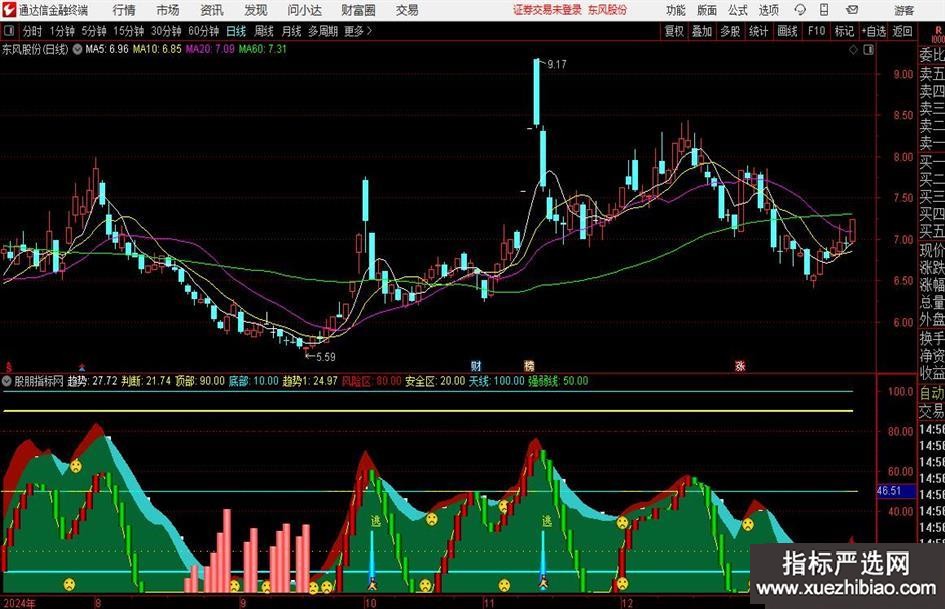Click the mobile phone icon
The height and width of the screenshot is (609, 945).
click(824, 10)
